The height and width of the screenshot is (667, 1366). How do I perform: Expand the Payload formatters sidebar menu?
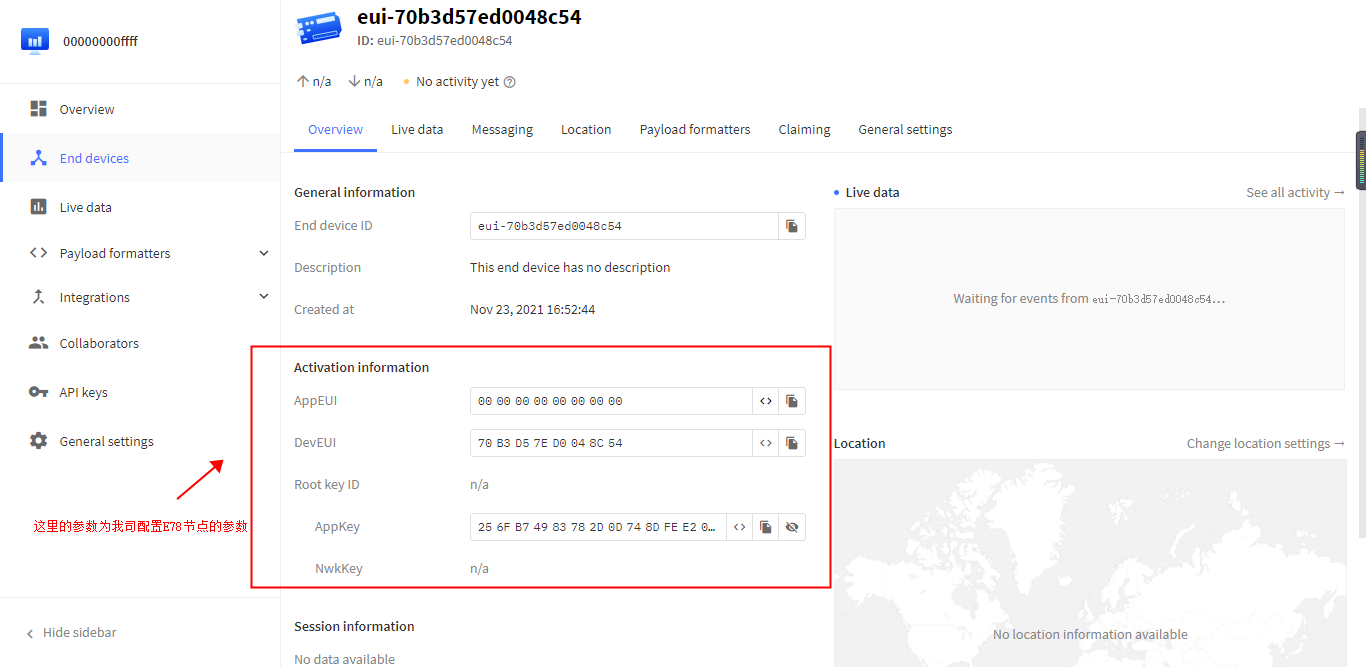coord(263,253)
